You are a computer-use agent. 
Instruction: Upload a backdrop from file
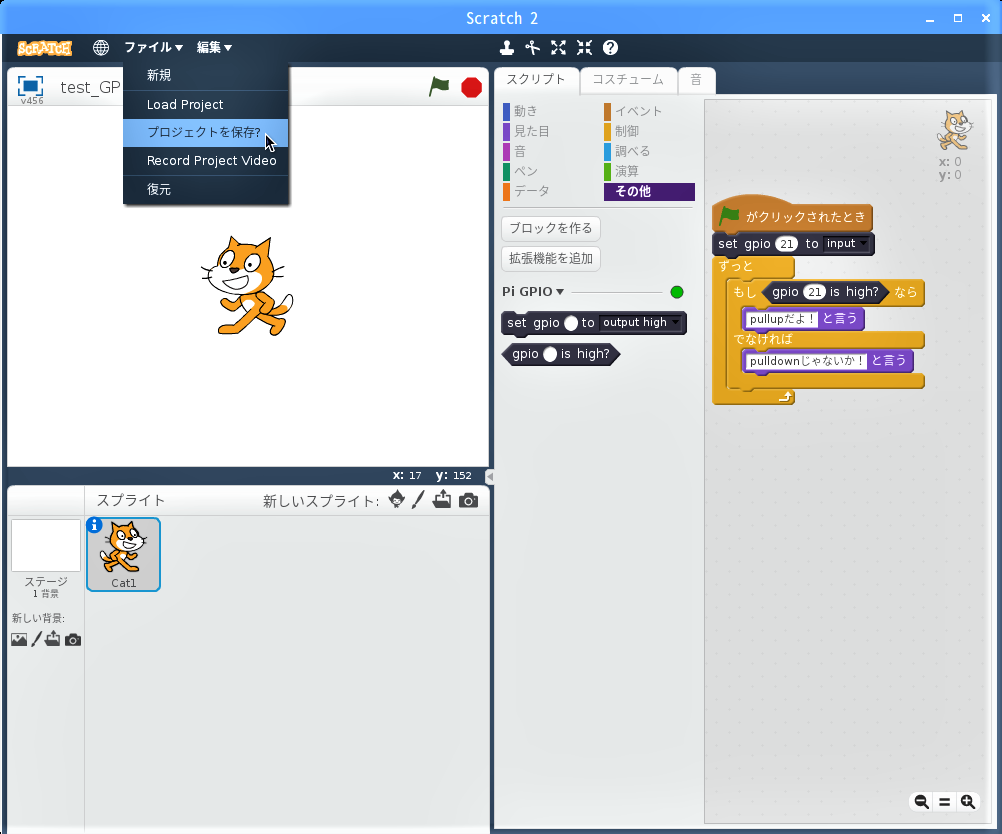click(52, 639)
